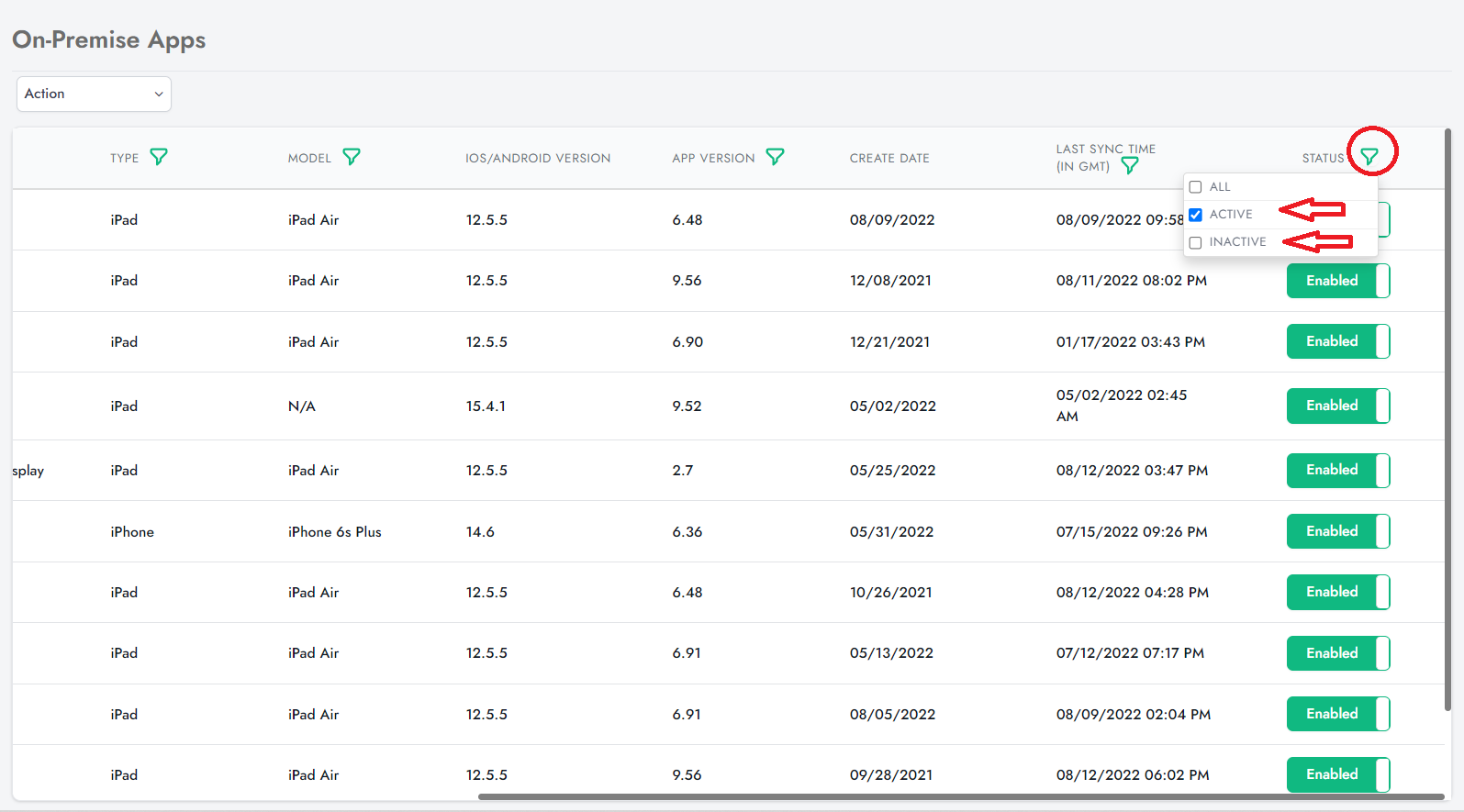Click create date 05/31/2022 cell
Screen dimensions: 1464x812
pyautogui.click(x=891, y=531)
